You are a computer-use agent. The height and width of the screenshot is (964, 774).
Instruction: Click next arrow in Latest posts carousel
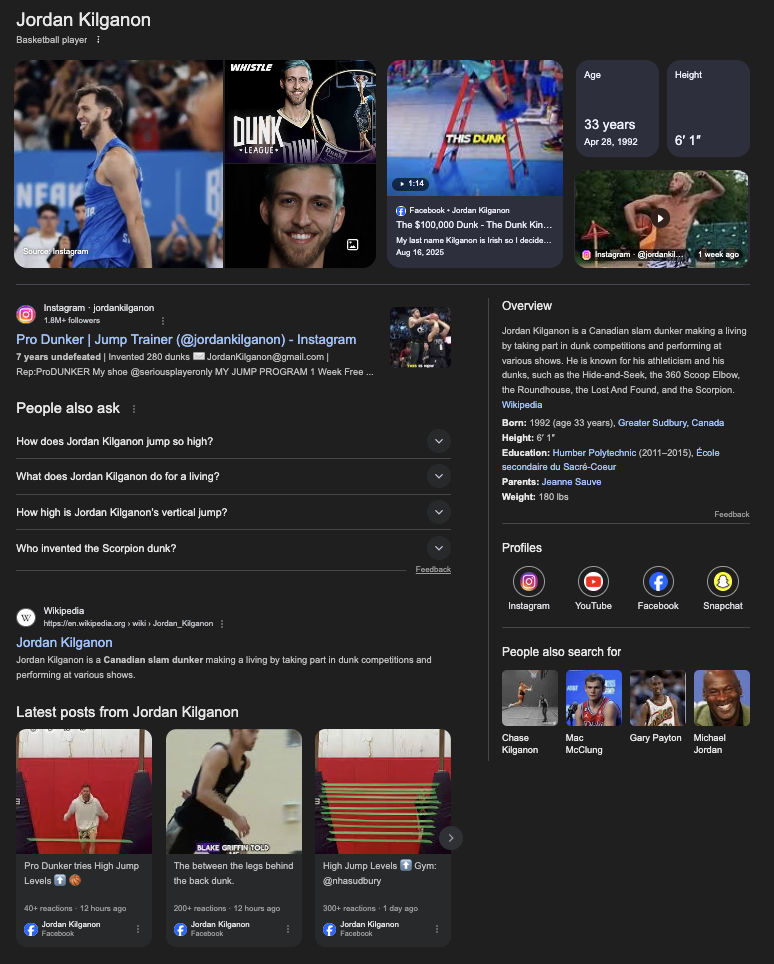click(x=451, y=838)
